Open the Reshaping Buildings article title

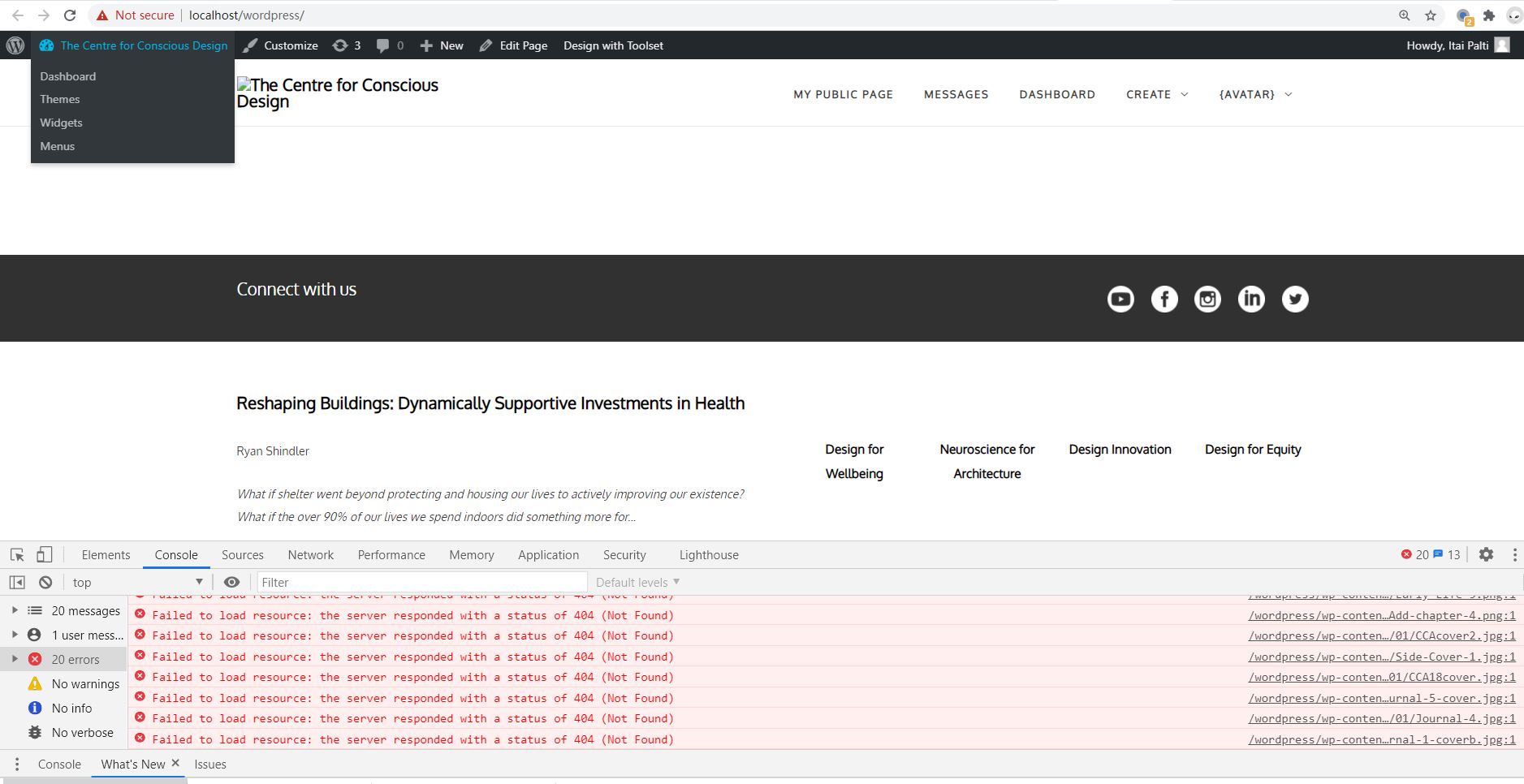[x=490, y=403]
